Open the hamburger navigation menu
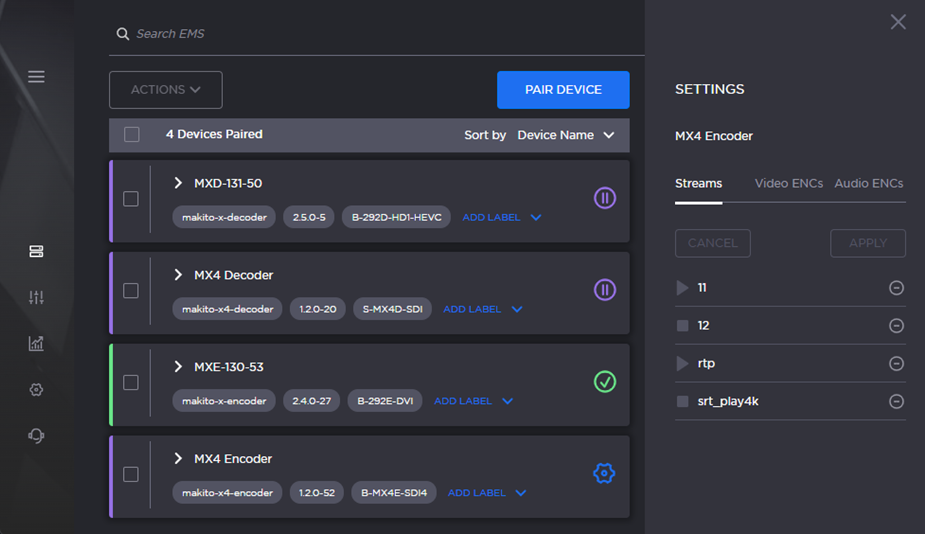Image resolution: width=925 pixels, height=534 pixels. [x=36, y=77]
